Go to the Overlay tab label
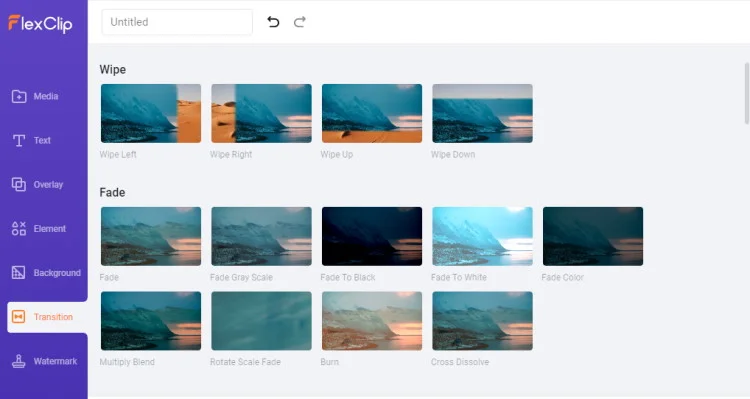The width and height of the screenshot is (750, 399). click(48, 185)
